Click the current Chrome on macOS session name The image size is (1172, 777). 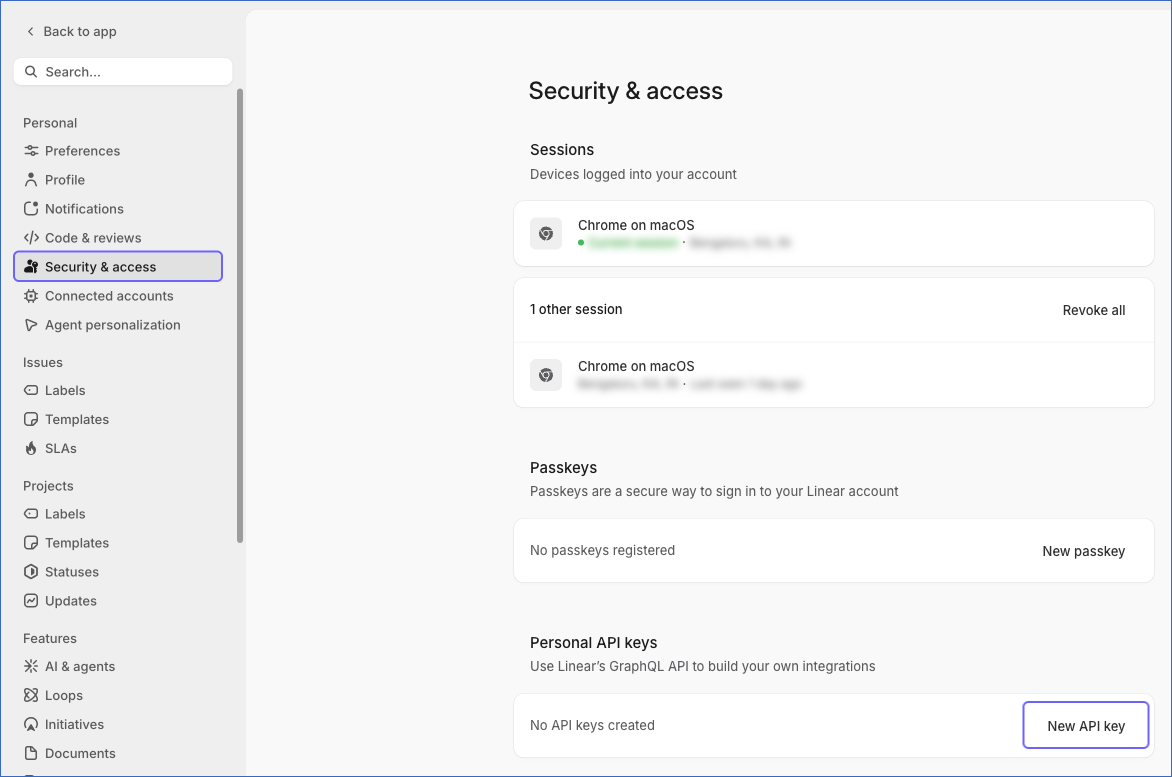pyautogui.click(x=635, y=225)
